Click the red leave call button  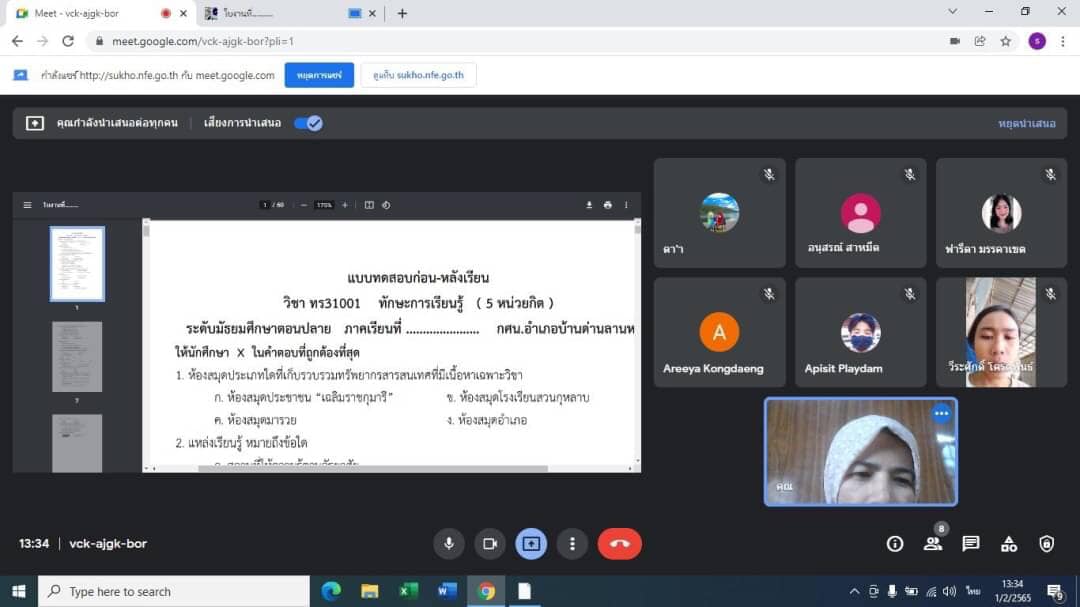point(619,544)
